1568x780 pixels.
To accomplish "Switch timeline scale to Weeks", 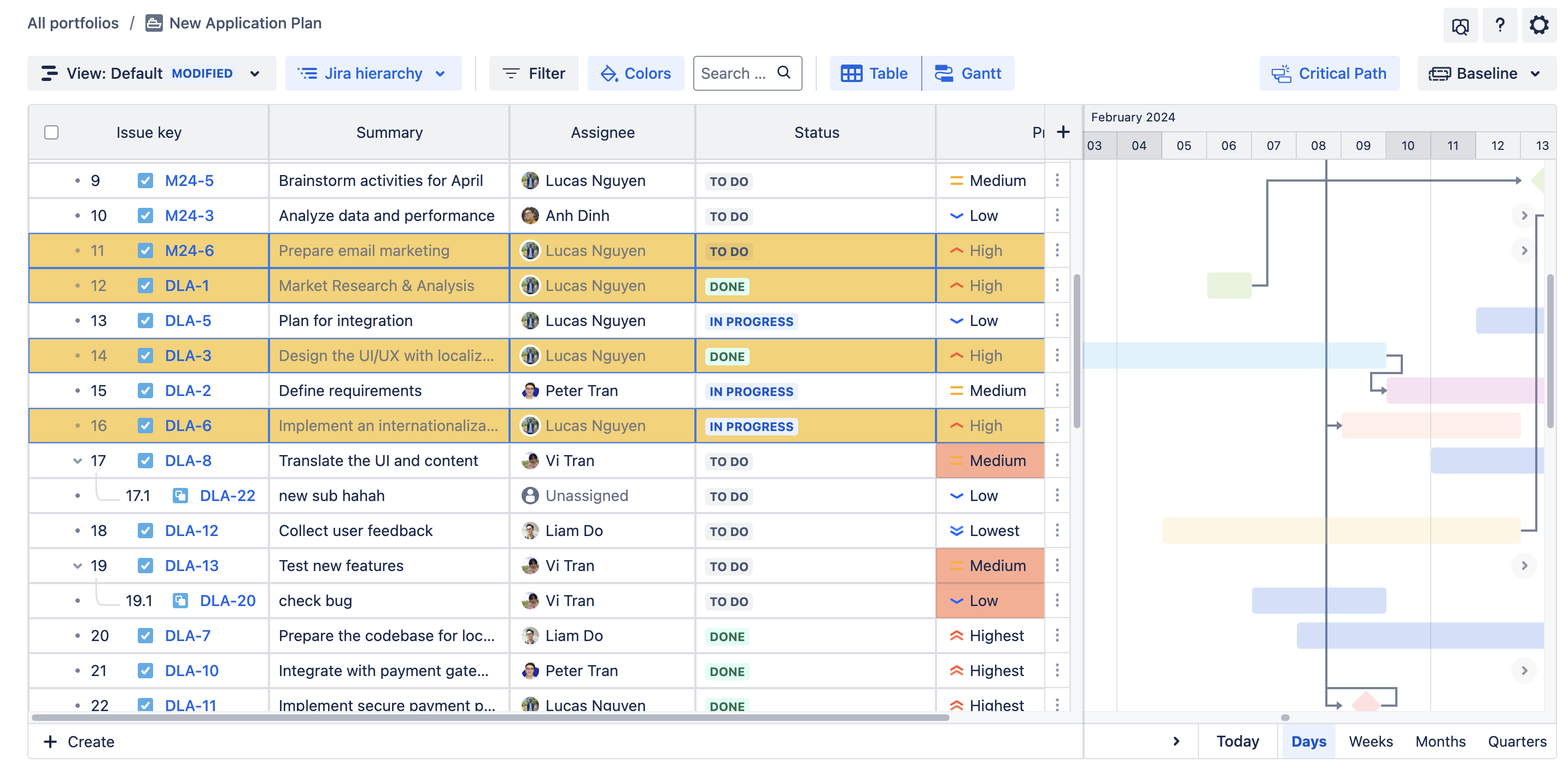I will pyautogui.click(x=1370, y=741).
